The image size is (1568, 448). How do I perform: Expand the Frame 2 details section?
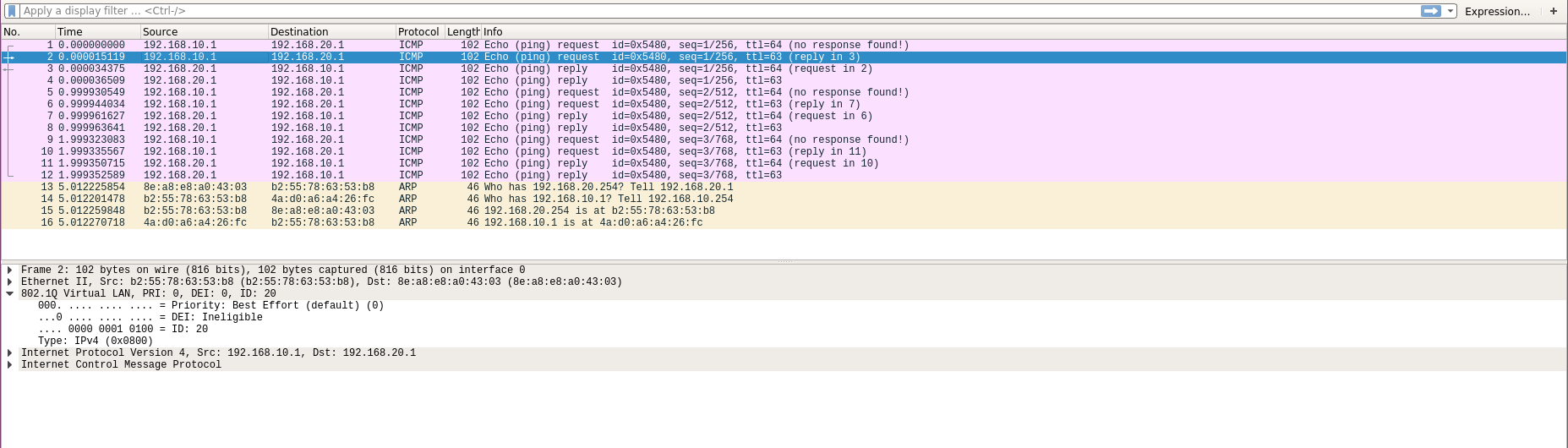9,270
